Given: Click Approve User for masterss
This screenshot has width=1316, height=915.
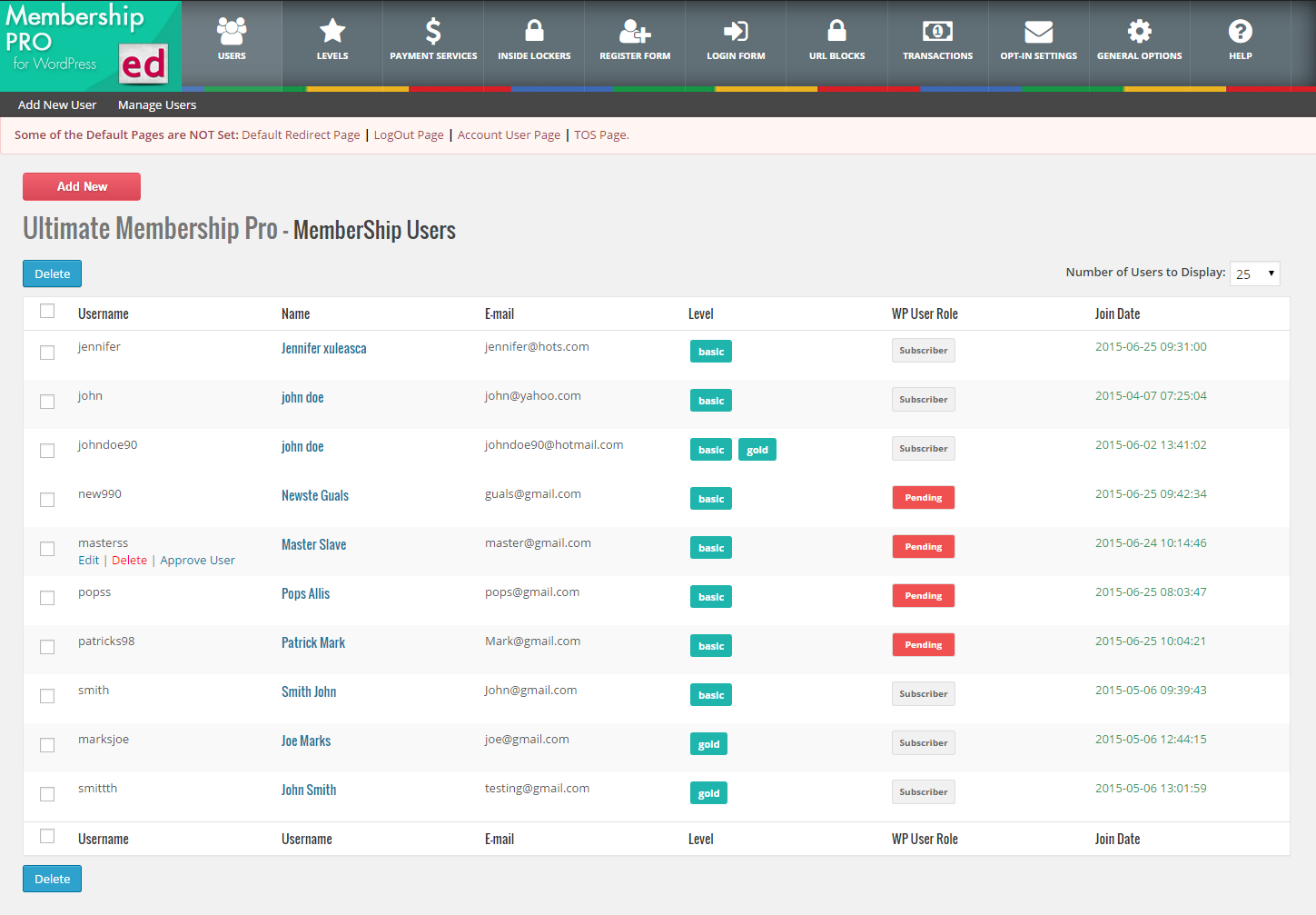Looking at the screenshot, I should pyautogui.click(x=197, y=561).
